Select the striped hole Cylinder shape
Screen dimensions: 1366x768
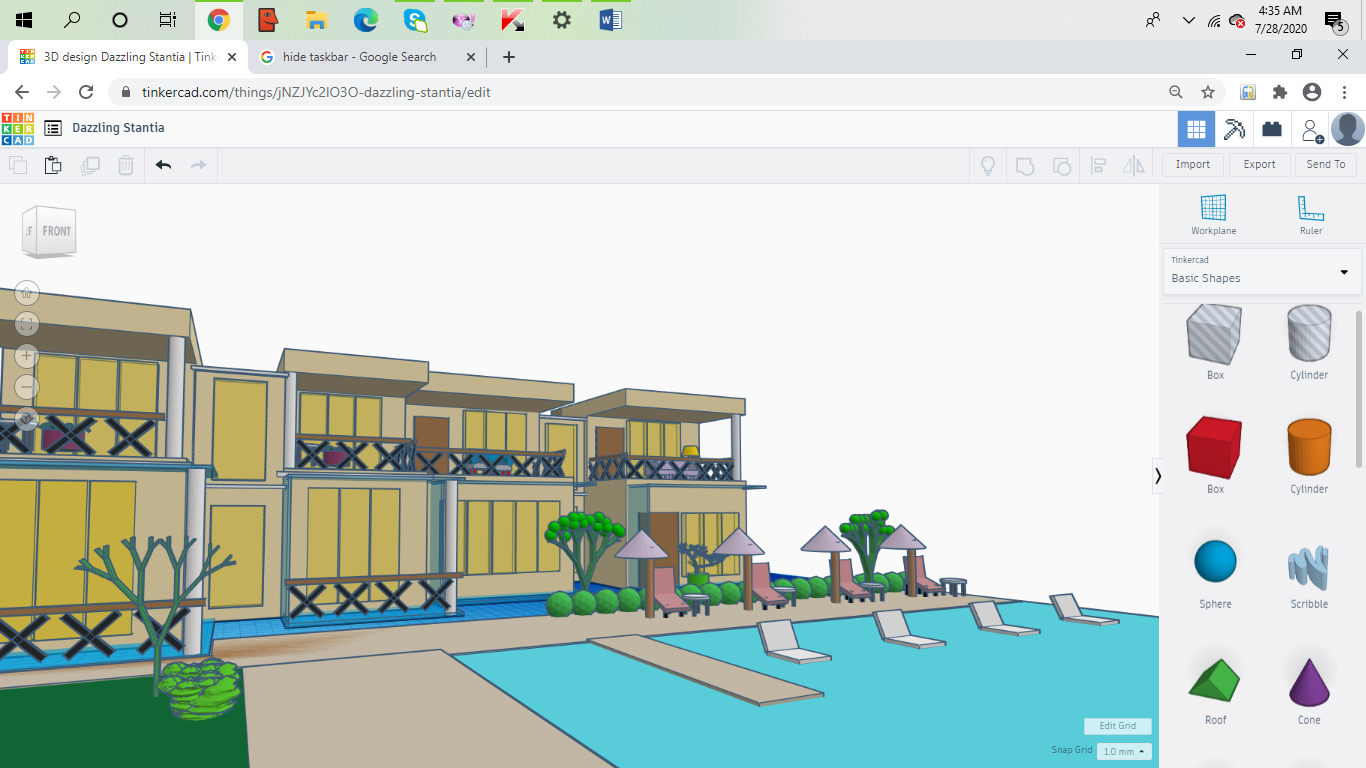pyautogui.click(x=1309, y=335)
